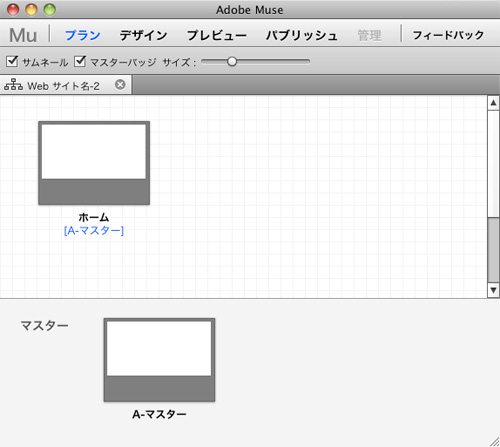Select the ホーム page thumbnail

point(94,163)
